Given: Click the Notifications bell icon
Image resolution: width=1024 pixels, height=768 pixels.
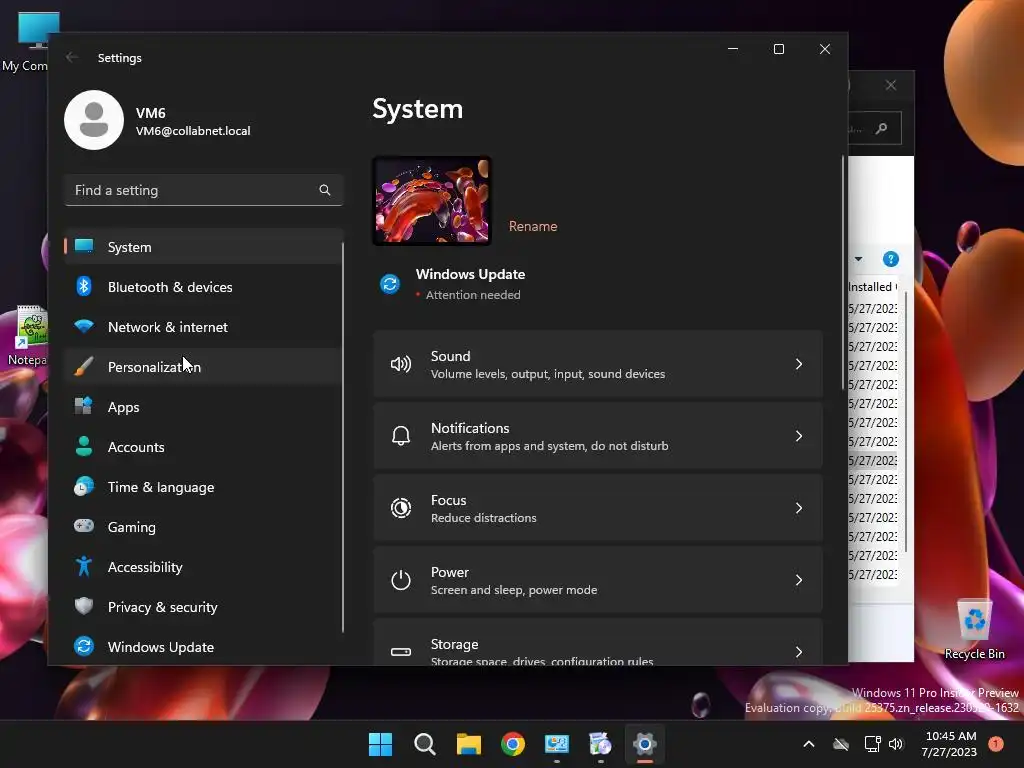Looking at the screenshot, I should (x=400, y=436).
